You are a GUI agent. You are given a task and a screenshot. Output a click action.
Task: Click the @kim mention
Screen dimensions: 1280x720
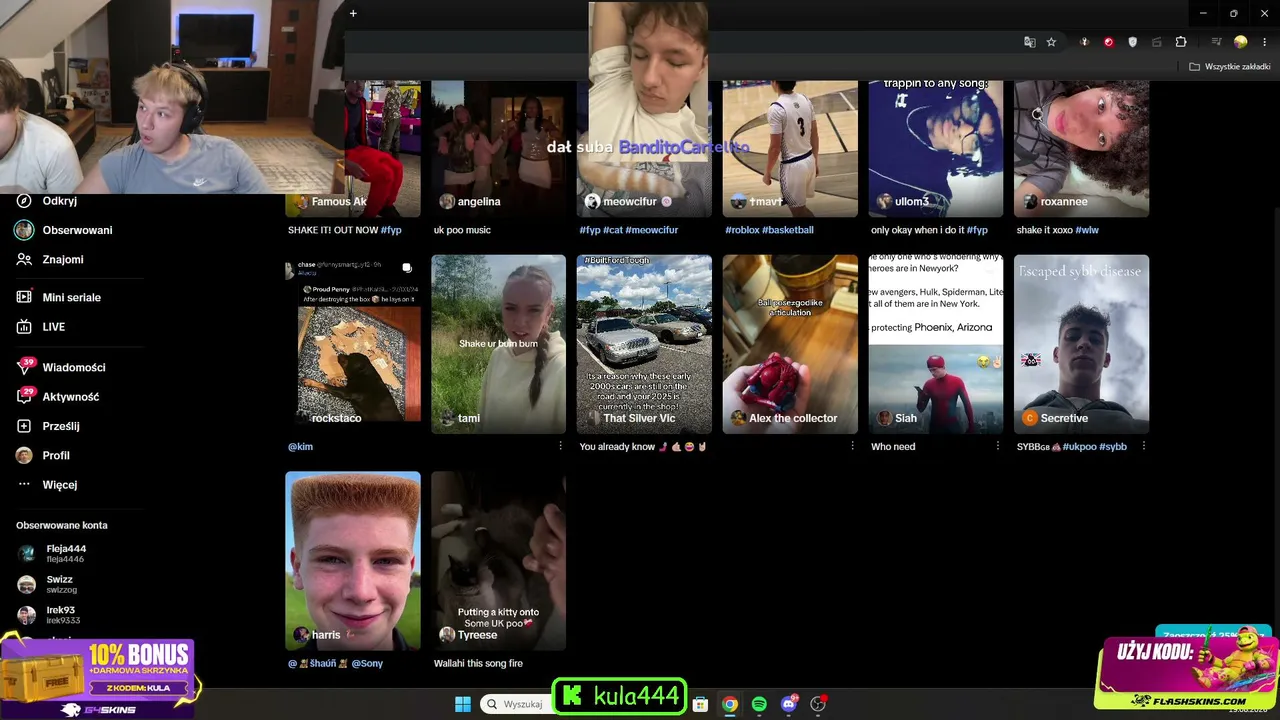[300, 446]
